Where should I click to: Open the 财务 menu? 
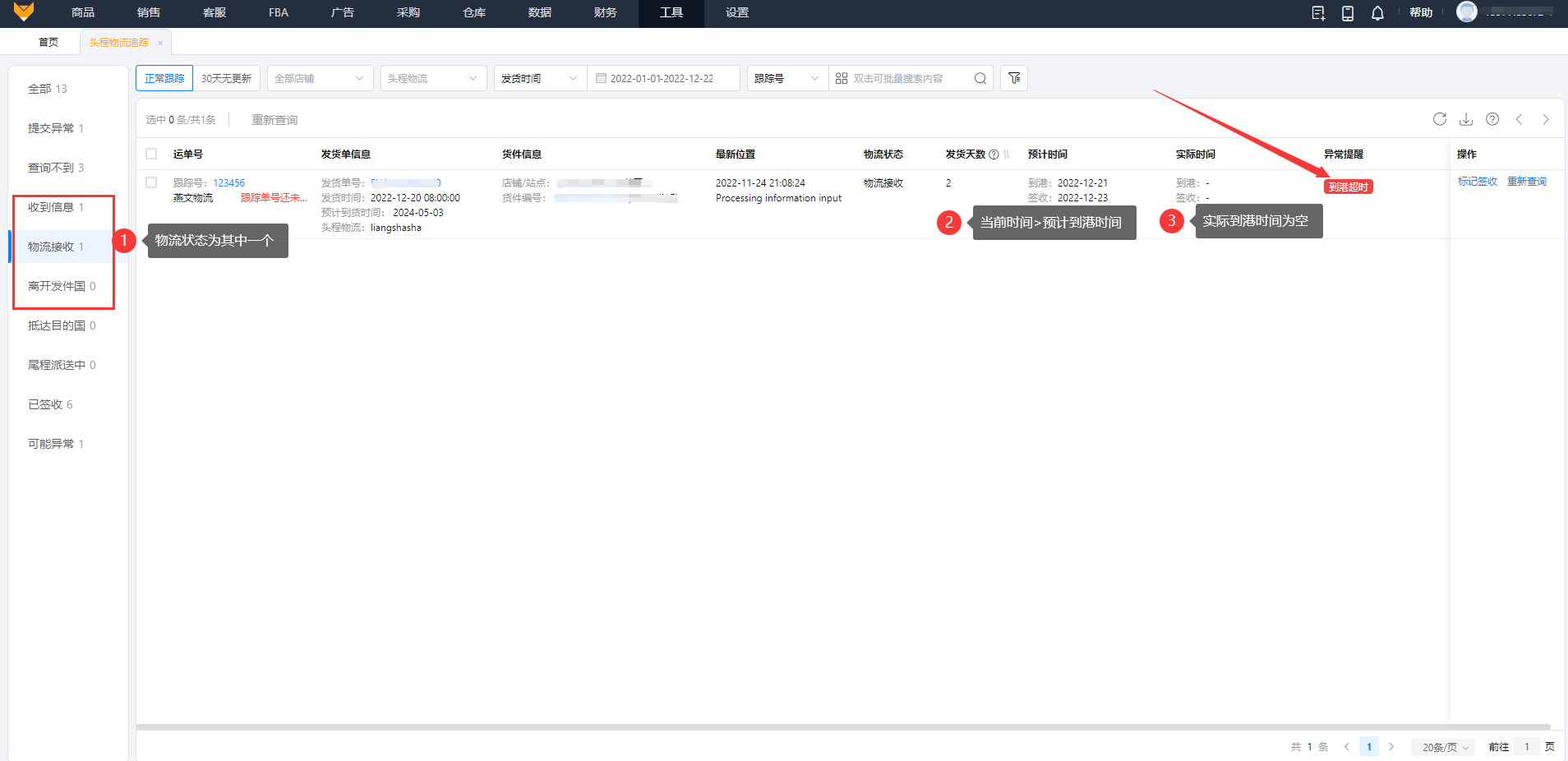606,12
